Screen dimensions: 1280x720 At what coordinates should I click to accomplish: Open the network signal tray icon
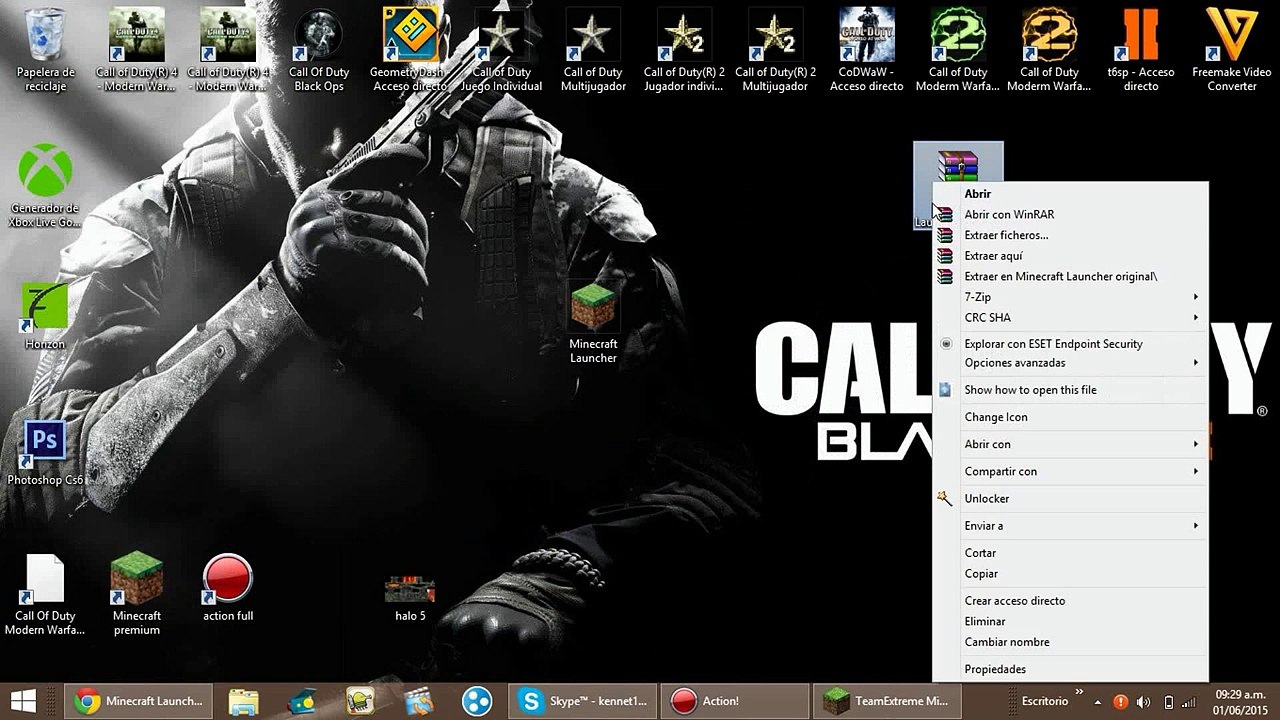[1189, 702]
